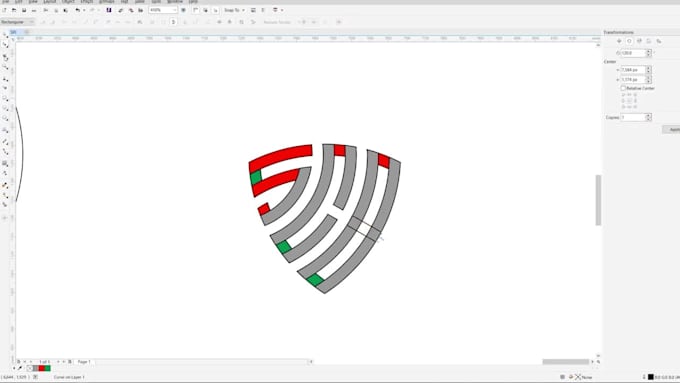The height and width of the screenshot is (383, 680).
Task: Switch to the Page 1 tab
Action: [x=84, y=362]
